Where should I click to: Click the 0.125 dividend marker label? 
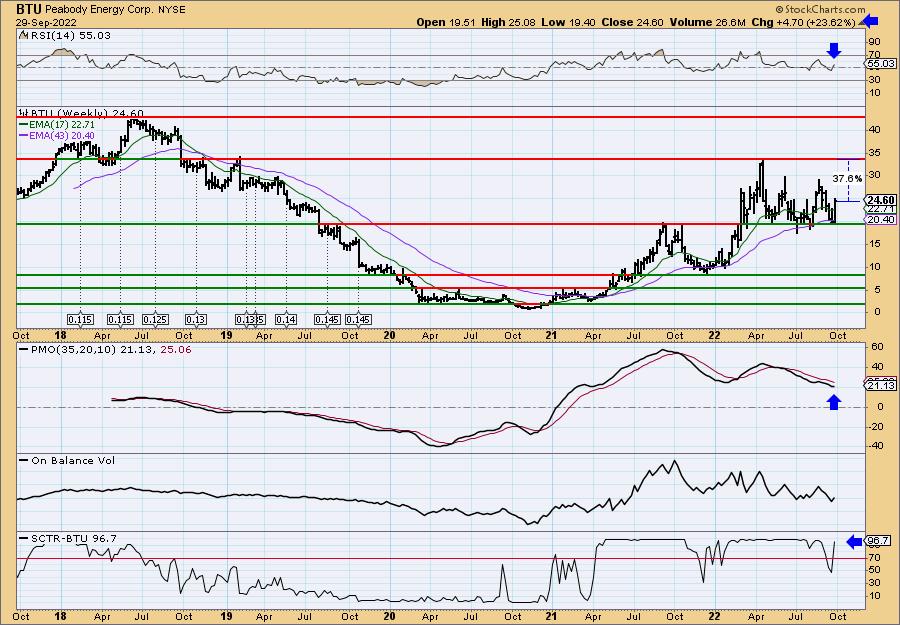(156, 319)
